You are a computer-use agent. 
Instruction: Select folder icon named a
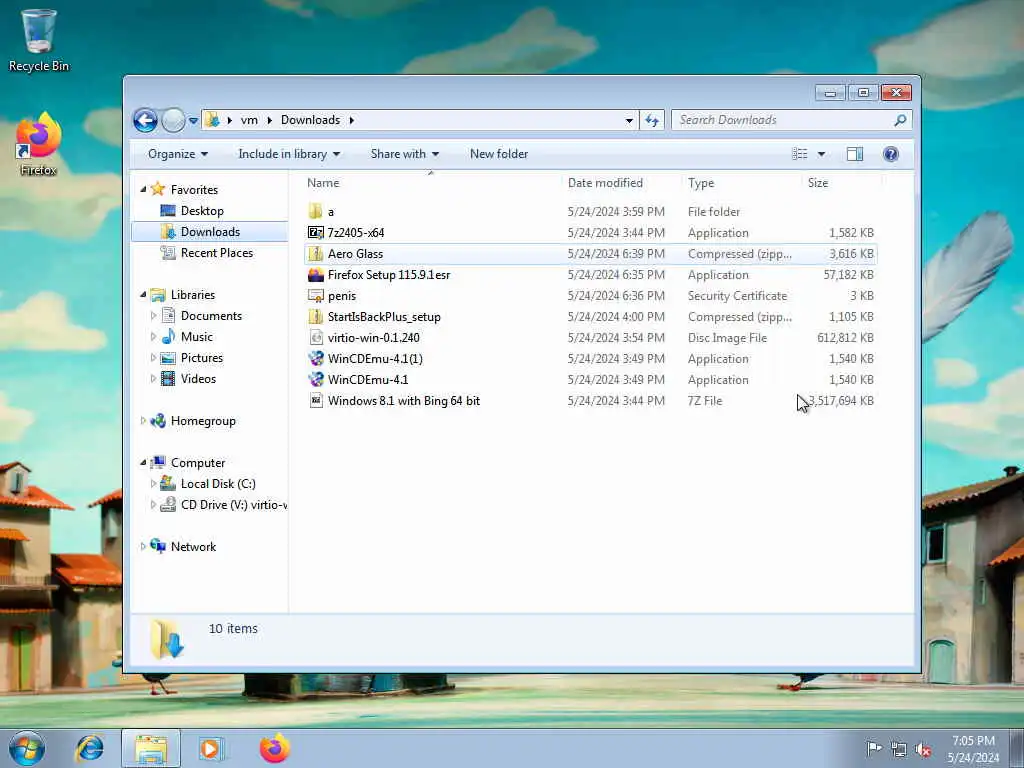315,212
